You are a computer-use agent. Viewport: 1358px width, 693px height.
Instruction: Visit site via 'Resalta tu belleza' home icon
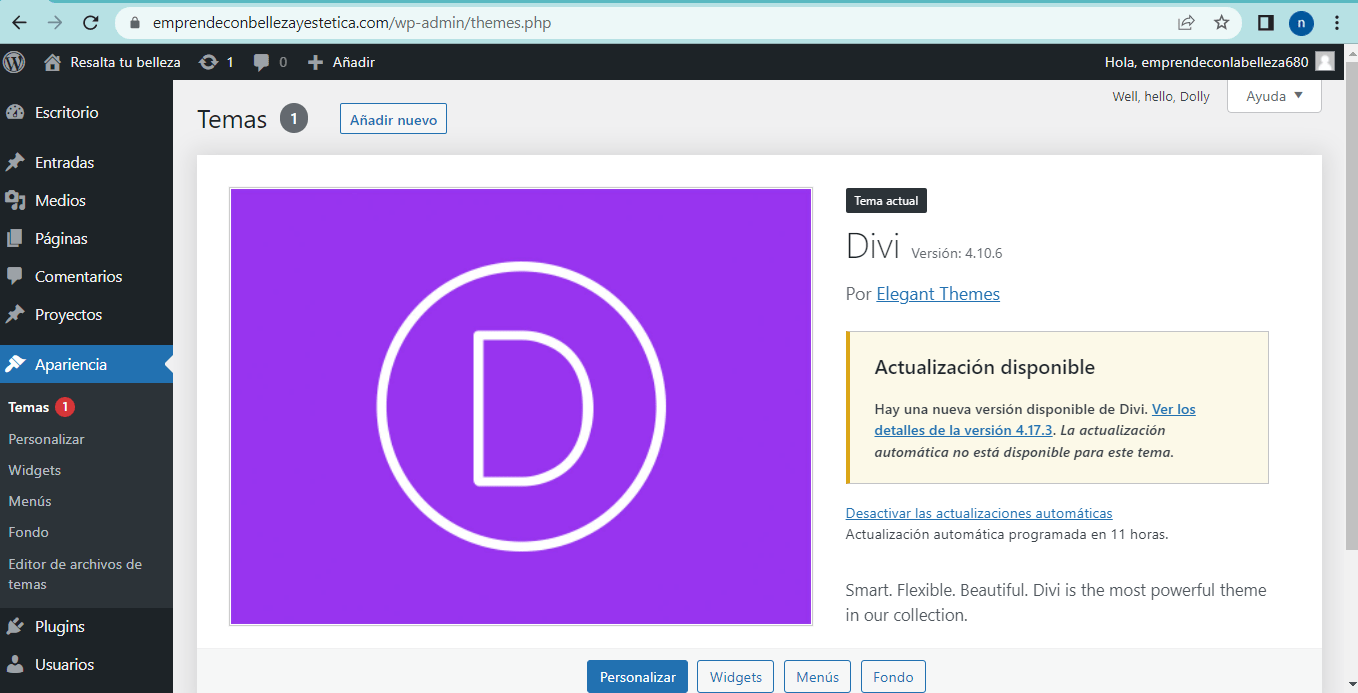click(53, 62)
